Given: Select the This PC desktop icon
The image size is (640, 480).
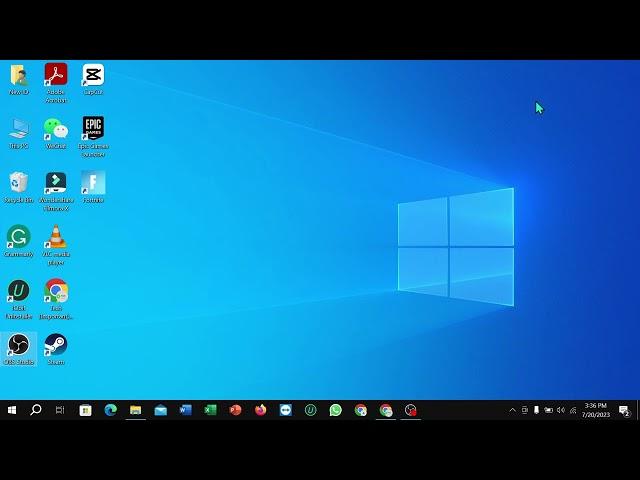Looking at the screenshot, I should (19, 133).
